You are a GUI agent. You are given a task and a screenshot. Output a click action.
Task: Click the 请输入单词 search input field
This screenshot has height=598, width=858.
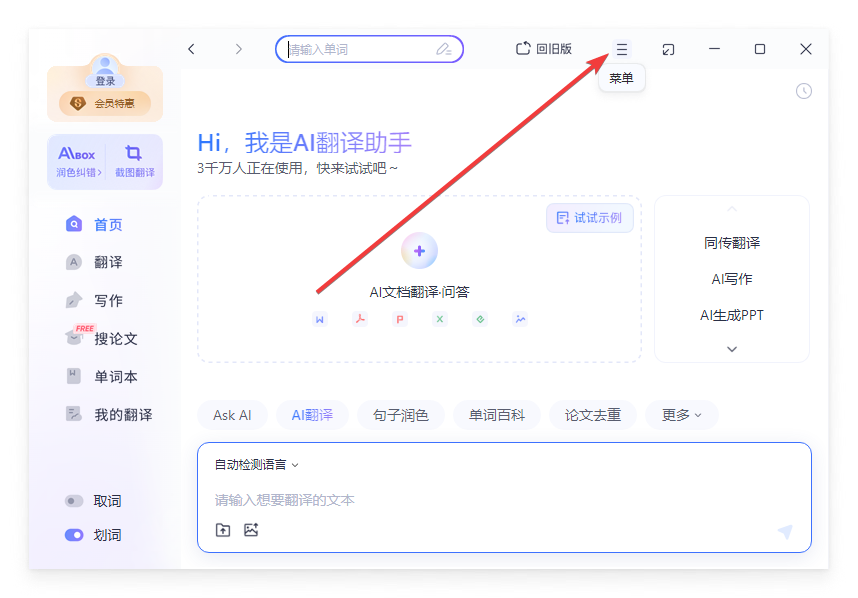point(369,48)
